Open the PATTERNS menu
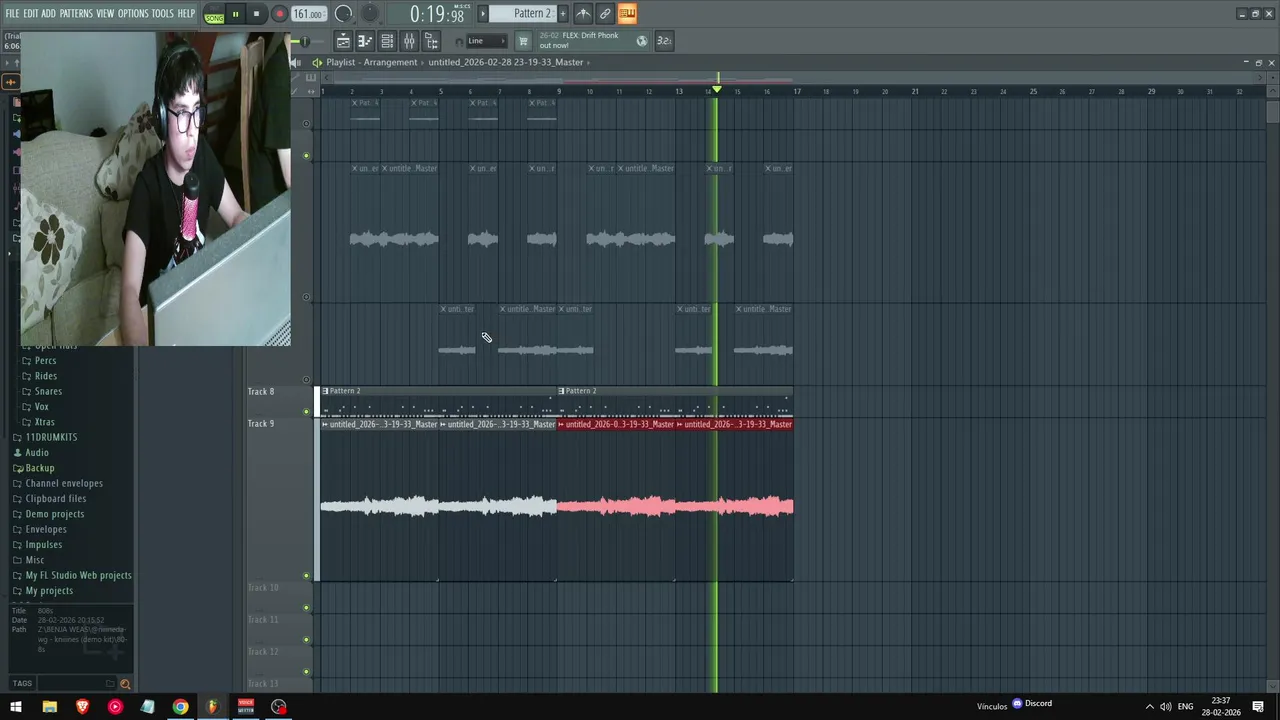 click(x=76, y=14)
